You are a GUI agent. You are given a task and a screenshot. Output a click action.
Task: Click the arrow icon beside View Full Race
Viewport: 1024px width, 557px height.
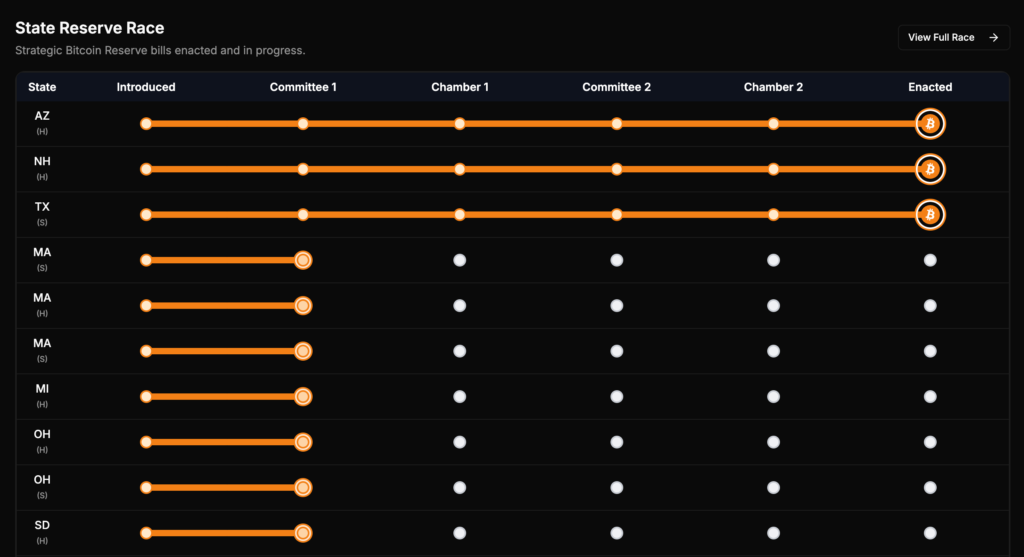(x=993, y=38)
